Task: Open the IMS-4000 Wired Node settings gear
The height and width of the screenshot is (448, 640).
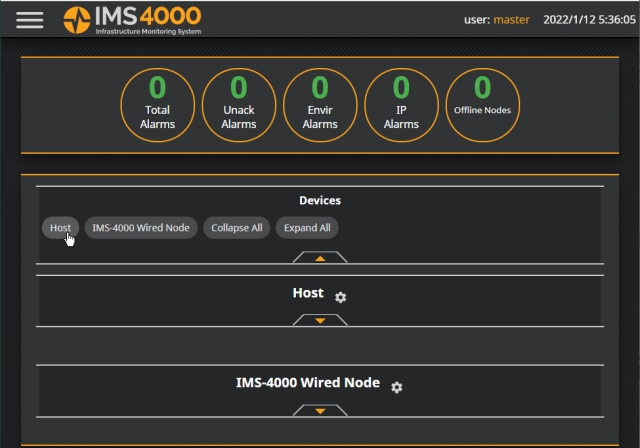Action: click(397, 387)
